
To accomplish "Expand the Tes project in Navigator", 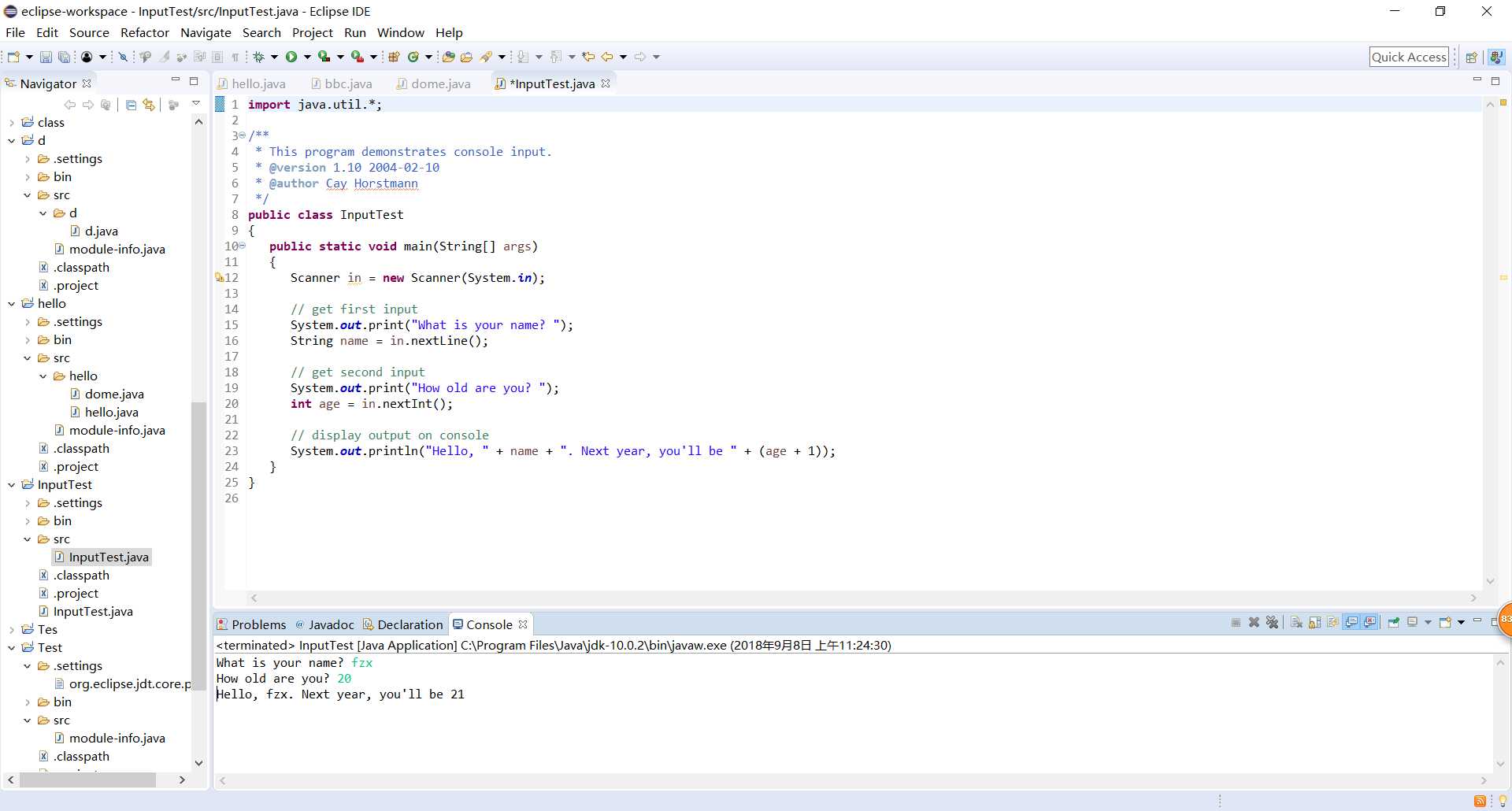I will pos(12,630).
